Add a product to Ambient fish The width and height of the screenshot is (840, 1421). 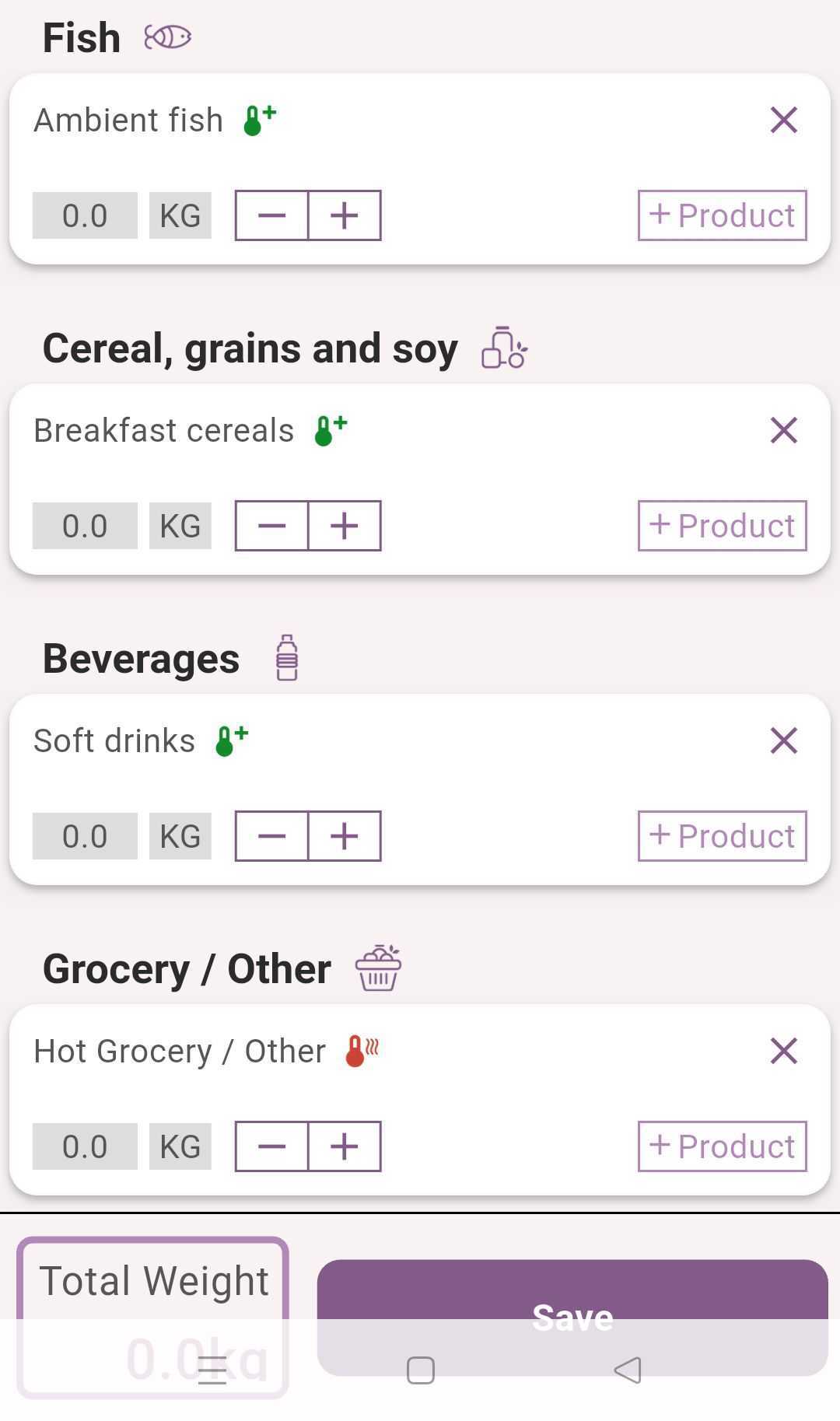[722, 215]
